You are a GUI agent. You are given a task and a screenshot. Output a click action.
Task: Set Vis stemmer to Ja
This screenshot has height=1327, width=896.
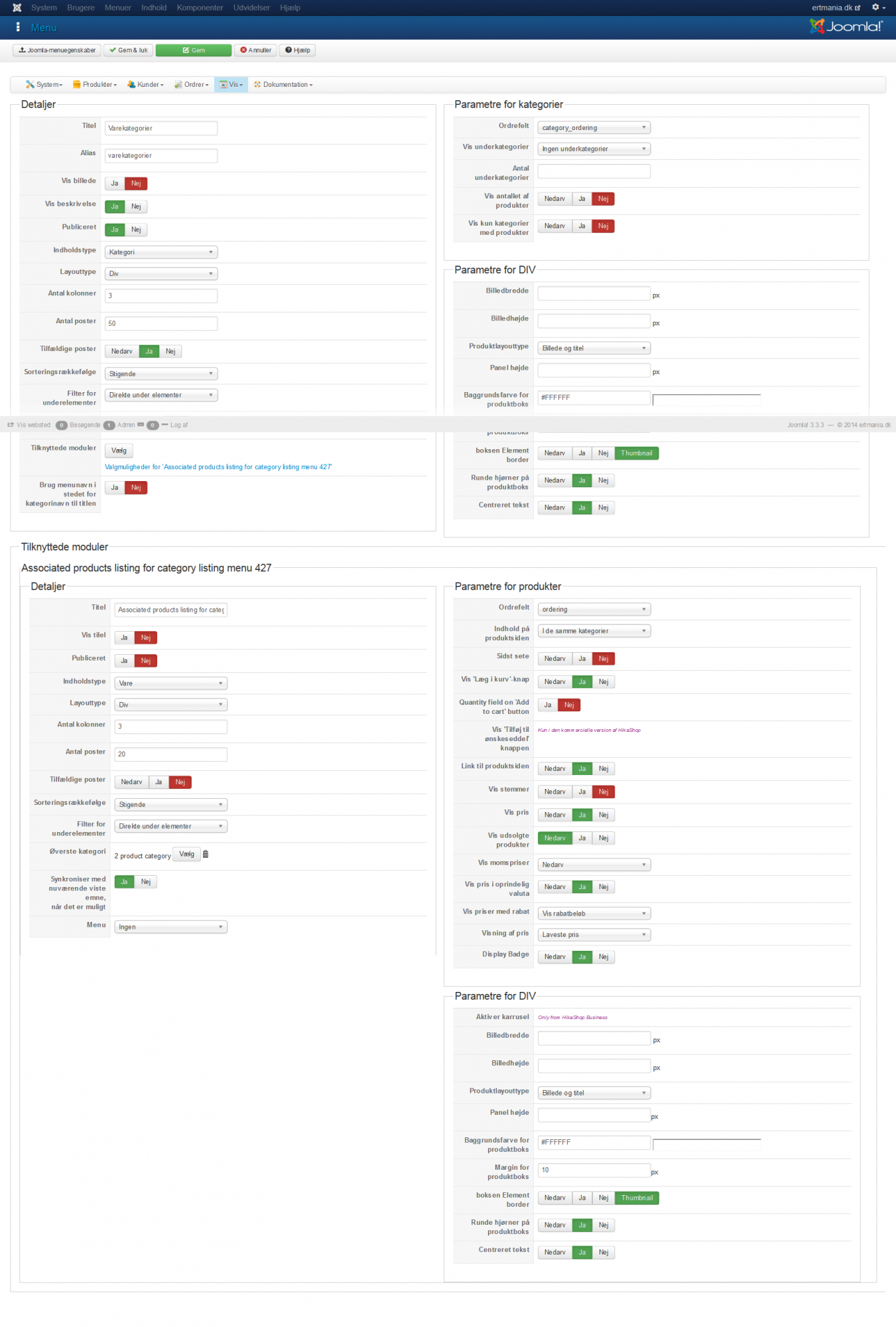point(582,792)
